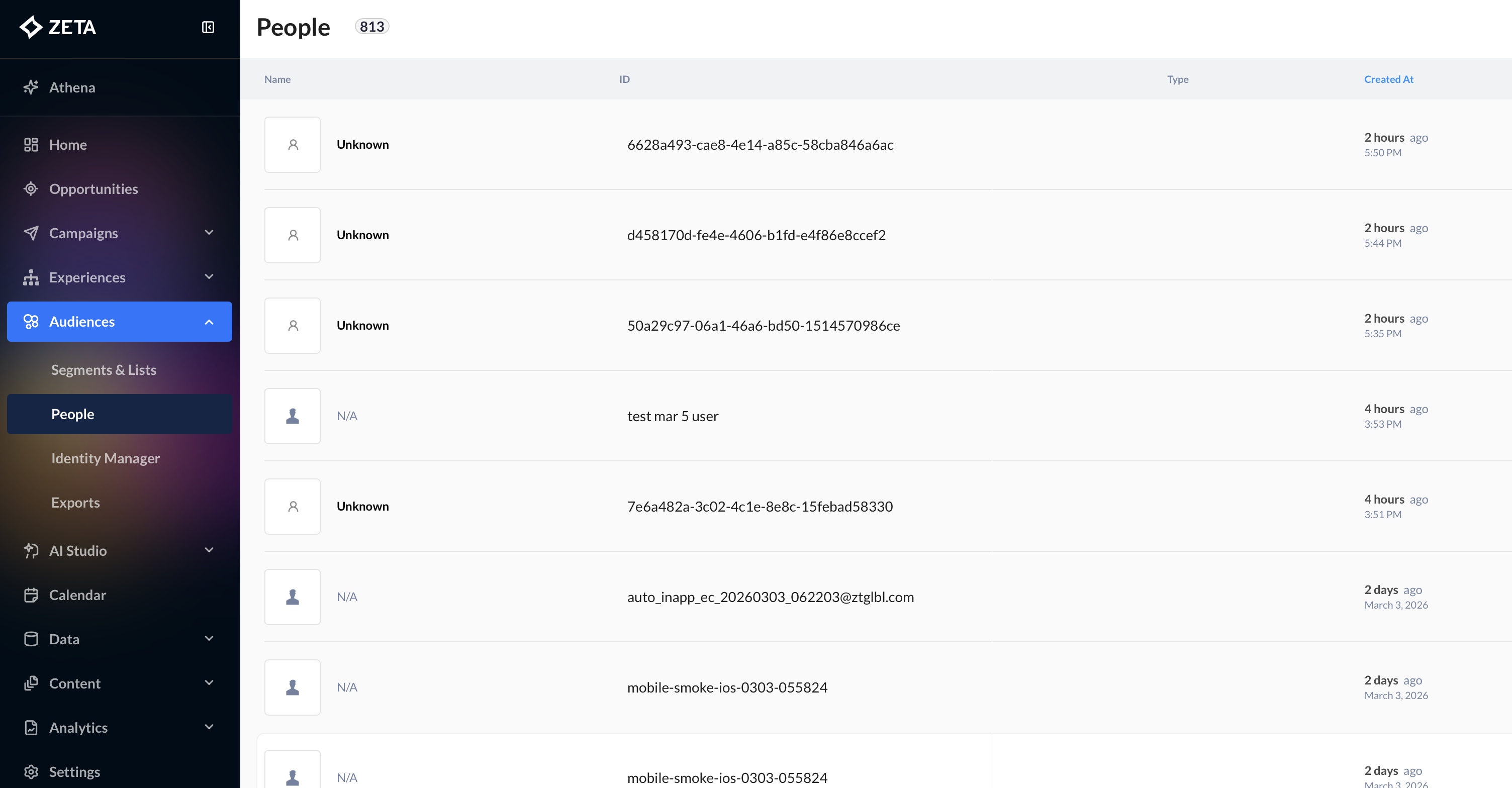The height and width of the screenshot is (788, 1512).
Task: Open the auto_inapp_ec_20260303_062203@ztglbl.com row
Action: pos(770,597)
